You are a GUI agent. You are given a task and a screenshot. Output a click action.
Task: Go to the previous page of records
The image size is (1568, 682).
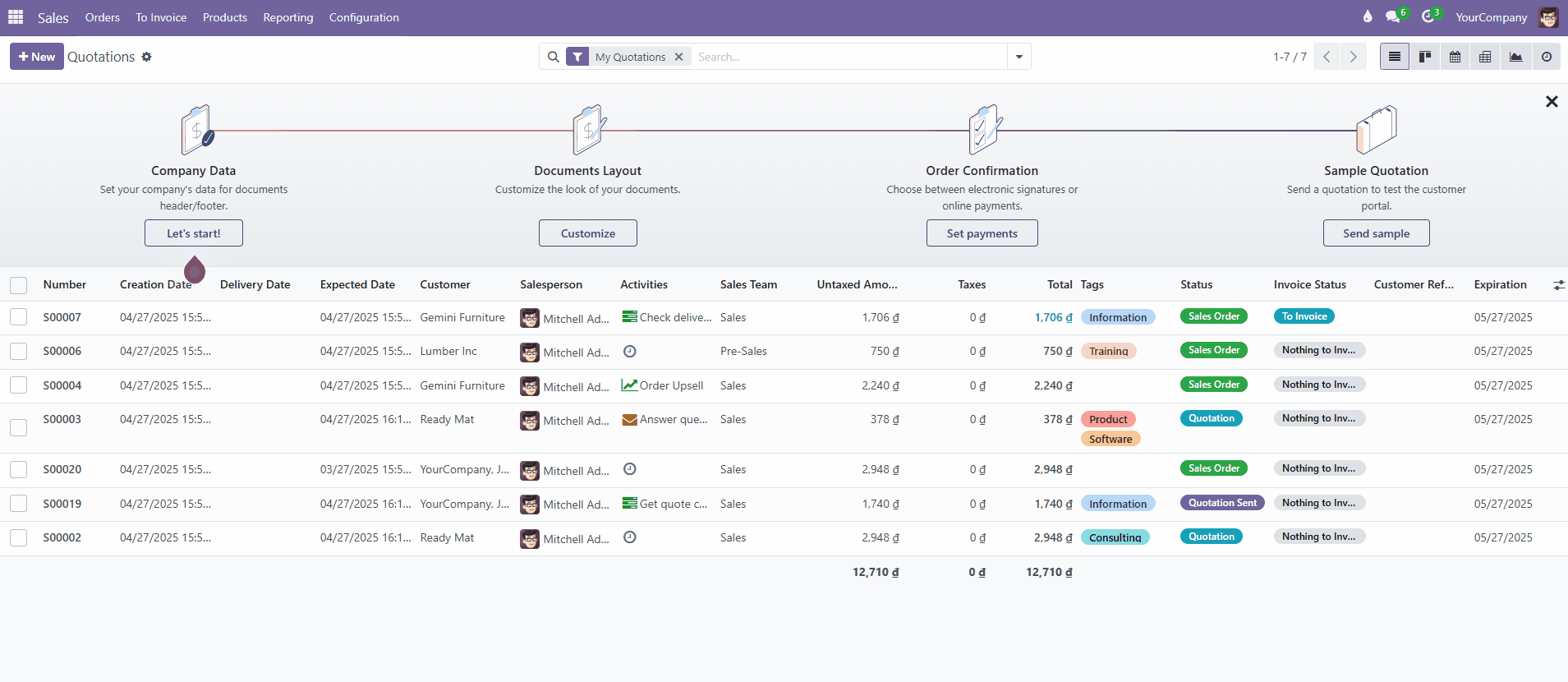point(1327,57)
